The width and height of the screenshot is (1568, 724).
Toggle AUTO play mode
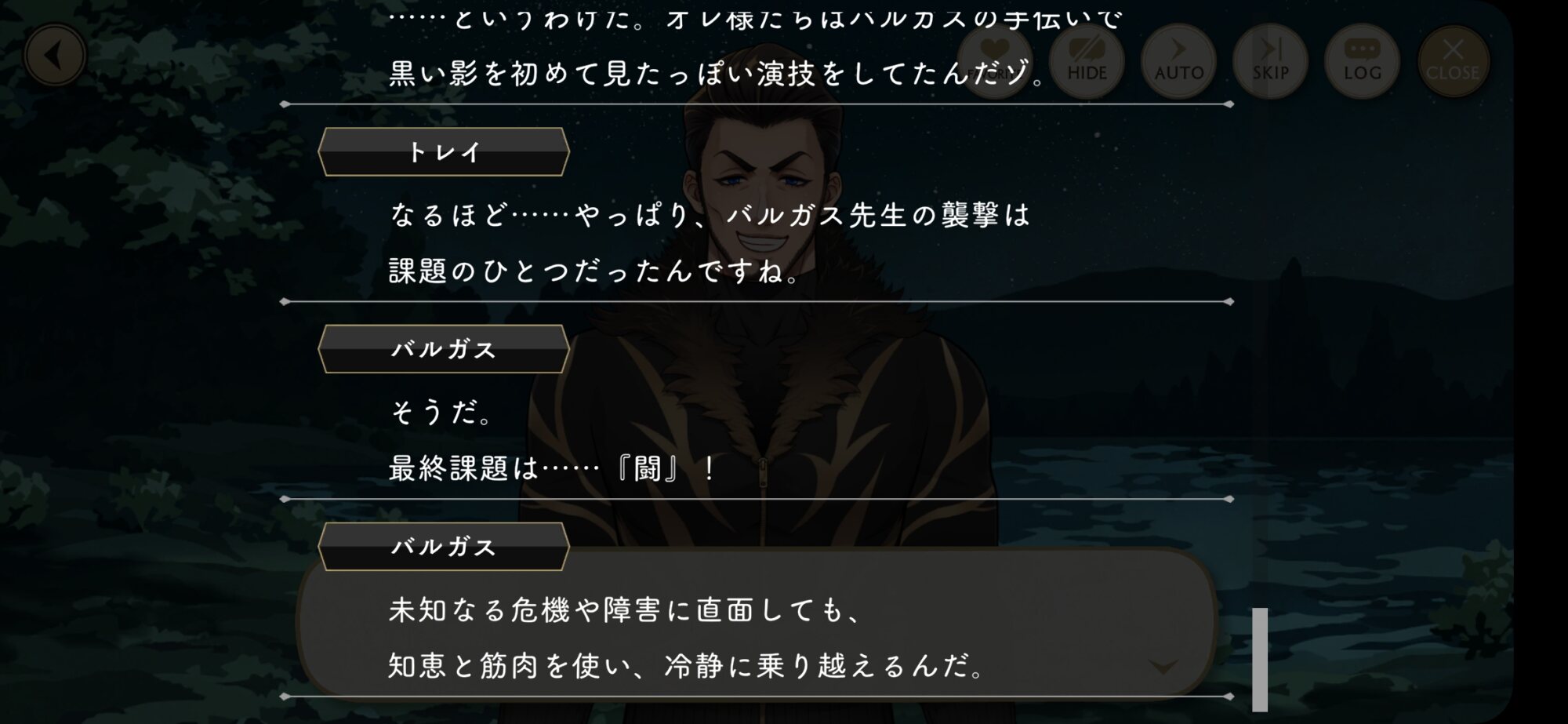(x=1178, y=61)
